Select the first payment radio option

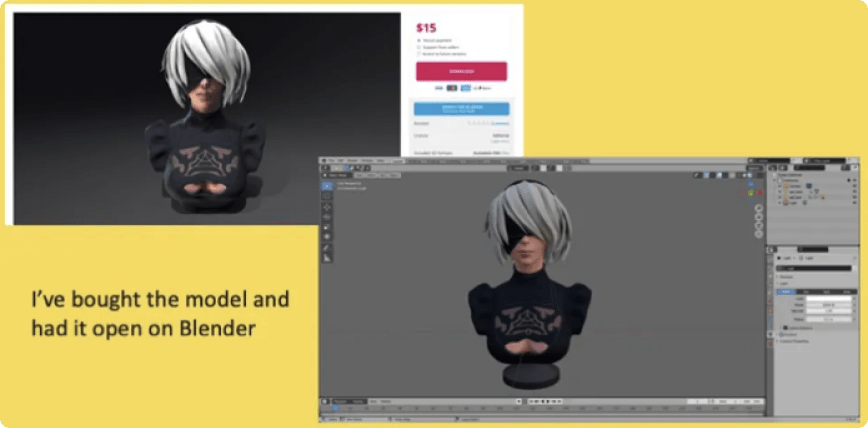click(x=418, y=40)
